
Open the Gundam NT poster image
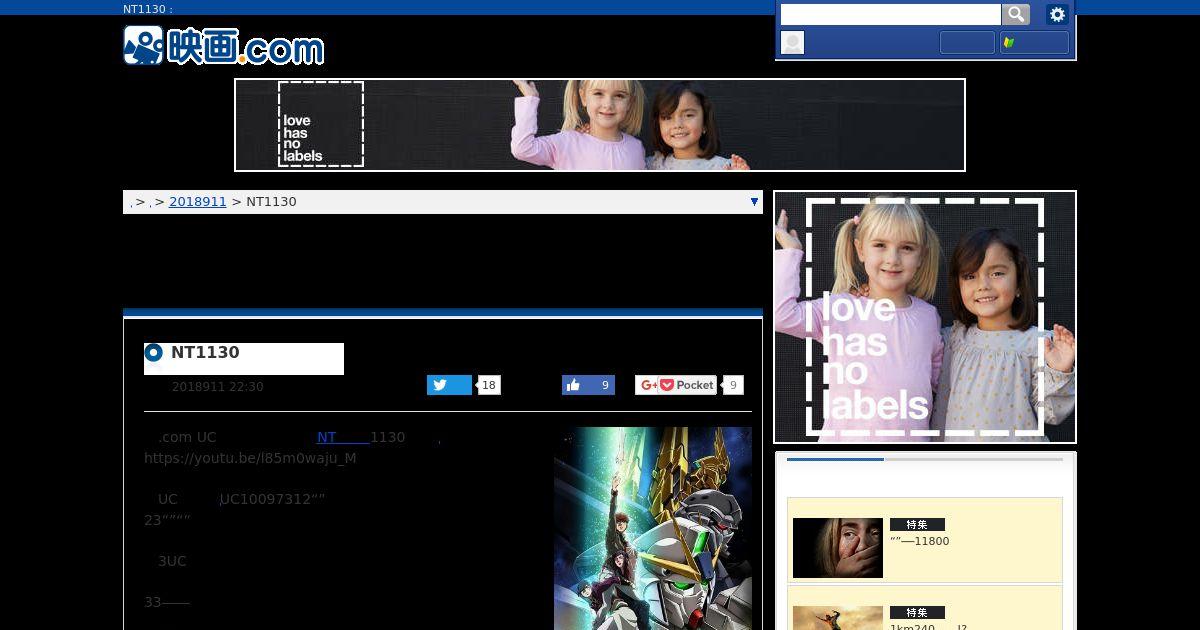click(653, 528)
